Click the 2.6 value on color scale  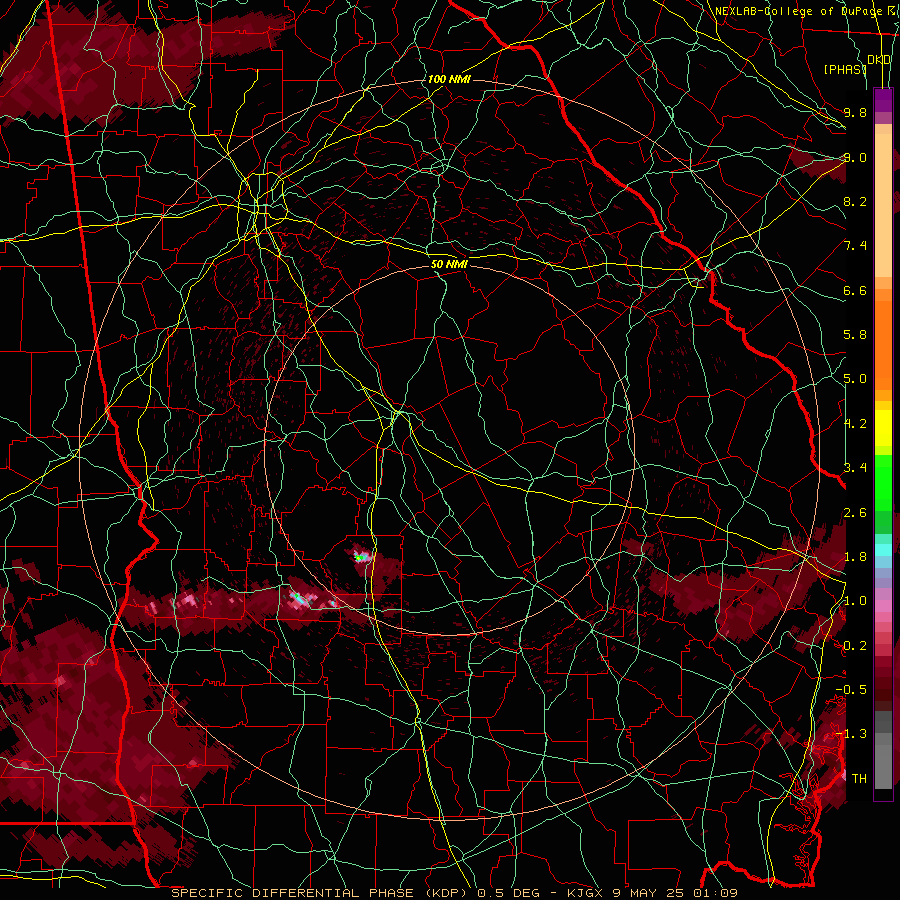[x=855, y=513]
